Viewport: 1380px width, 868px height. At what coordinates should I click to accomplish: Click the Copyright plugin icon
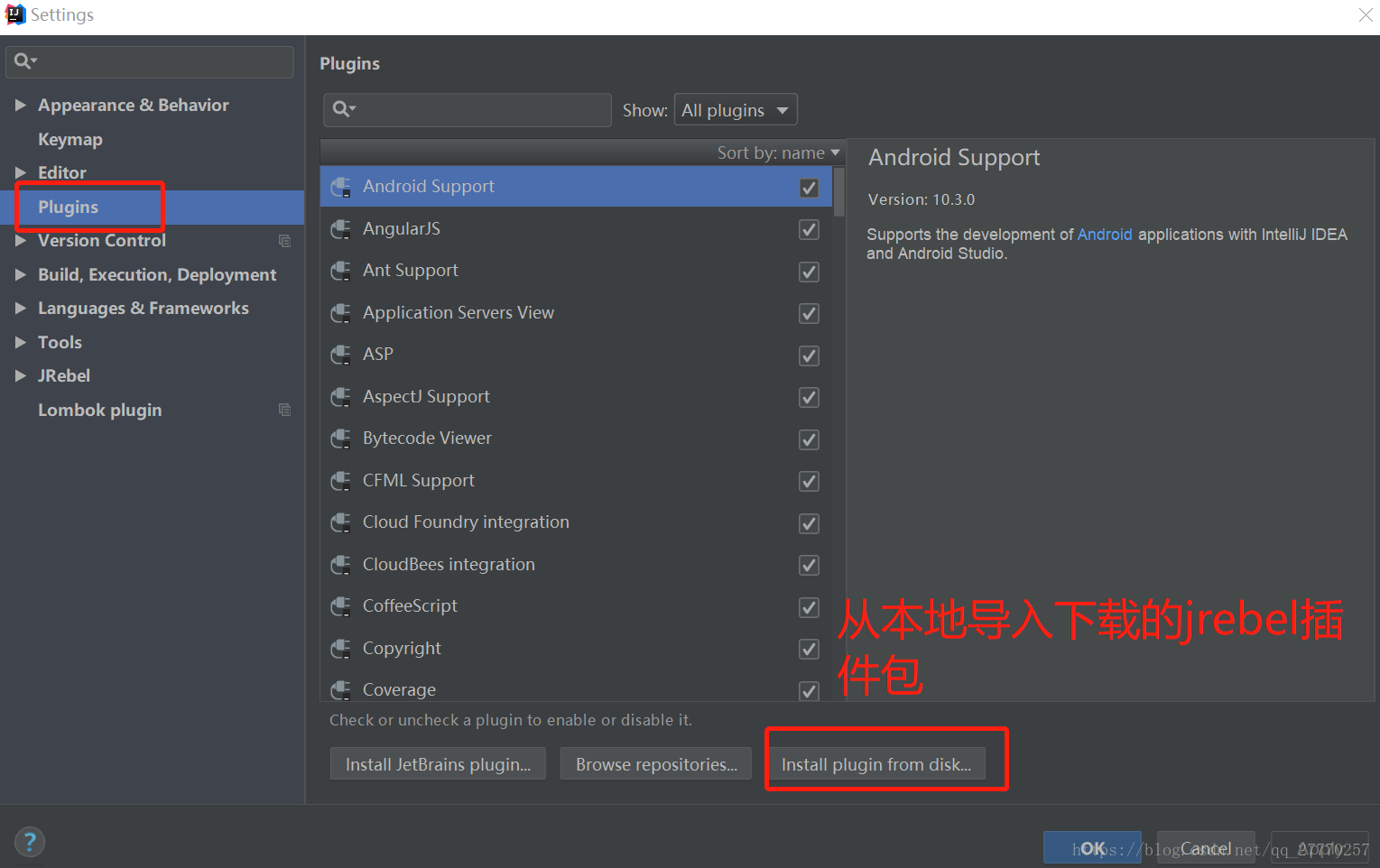tap(340, 649)
